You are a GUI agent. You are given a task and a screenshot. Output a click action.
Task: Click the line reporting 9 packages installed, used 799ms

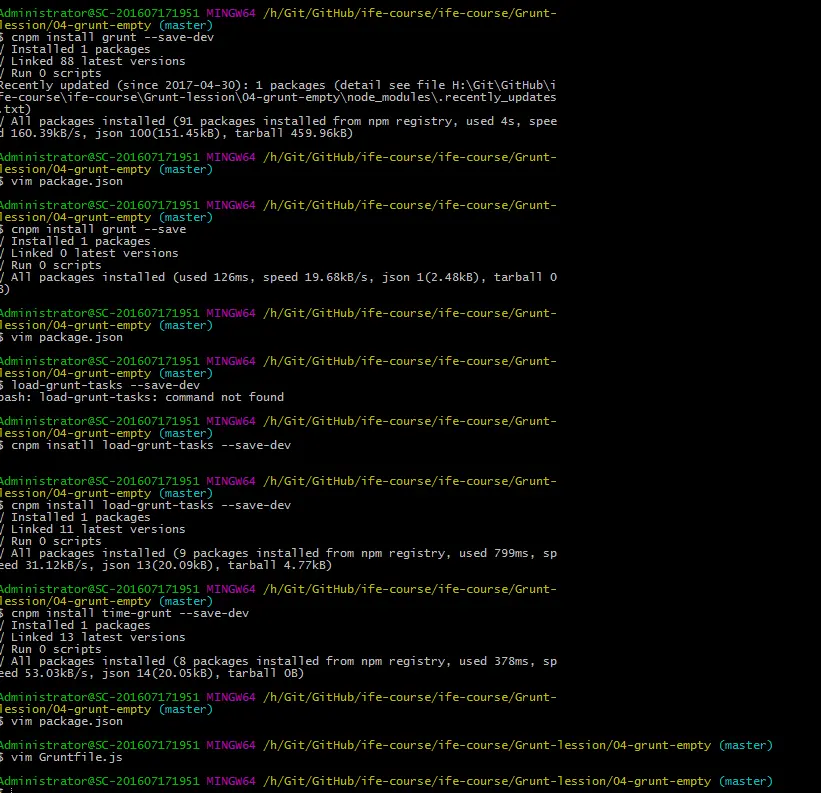pos(279,553)
